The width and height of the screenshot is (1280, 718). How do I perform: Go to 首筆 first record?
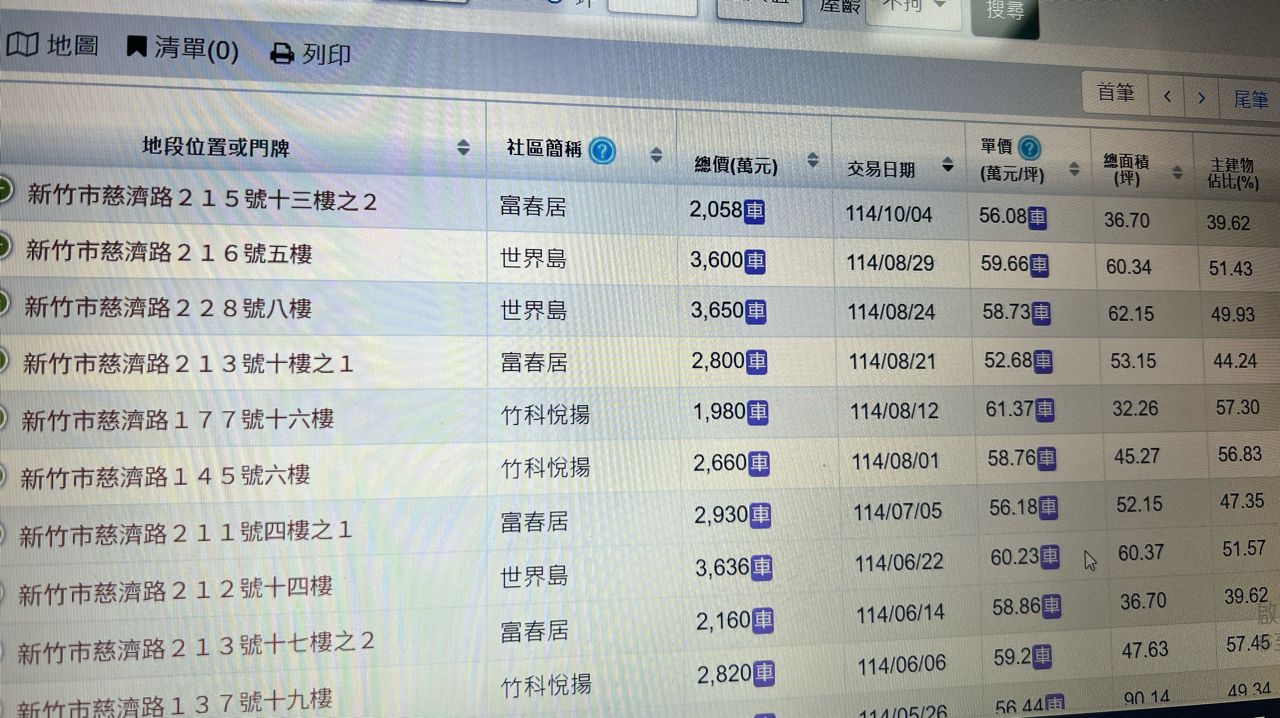1115,94
